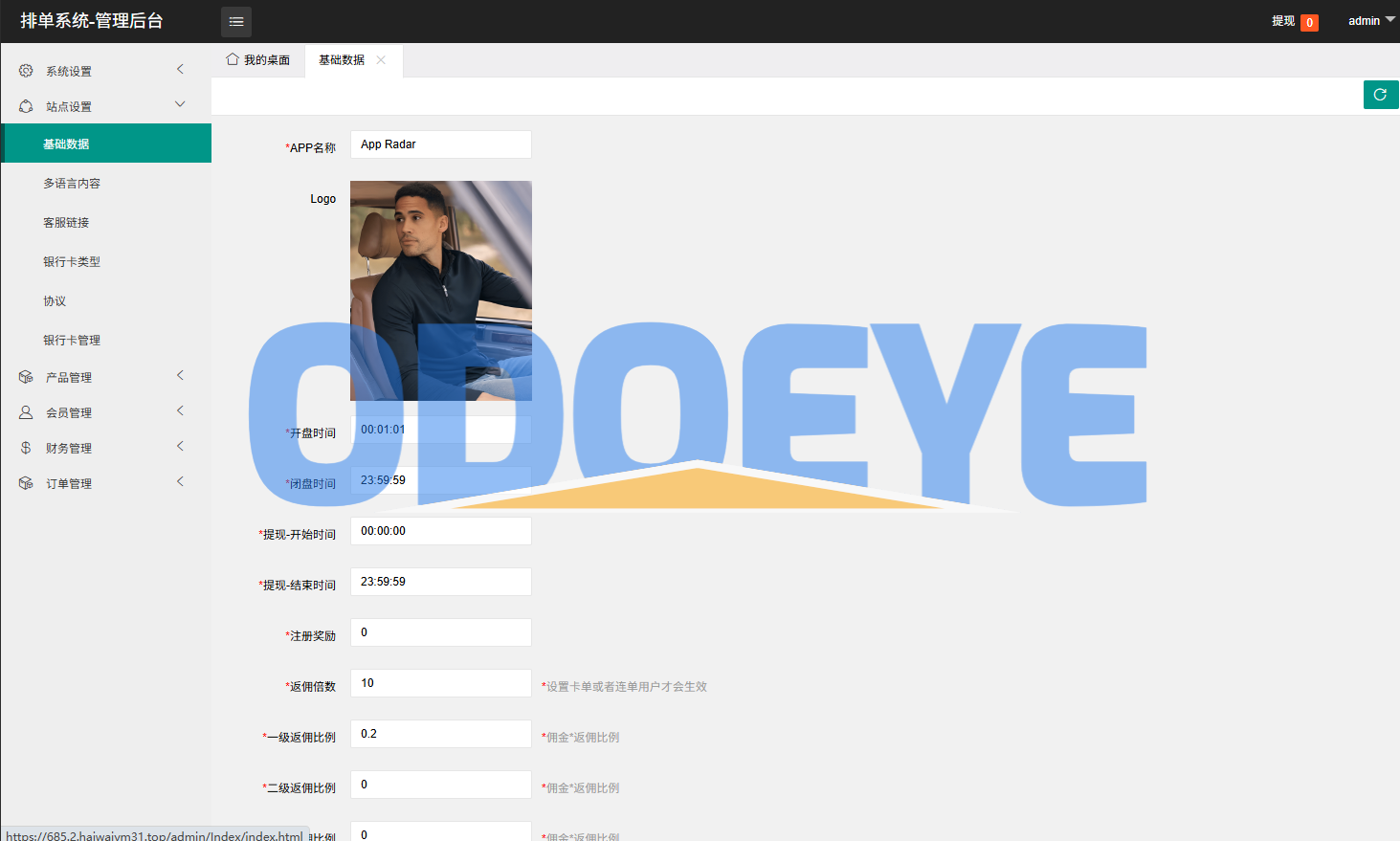Screen dimensions: 1400x841
Task: Click the Logo image thumbnail
Action: pyautogui.click(x=440, y=290)
